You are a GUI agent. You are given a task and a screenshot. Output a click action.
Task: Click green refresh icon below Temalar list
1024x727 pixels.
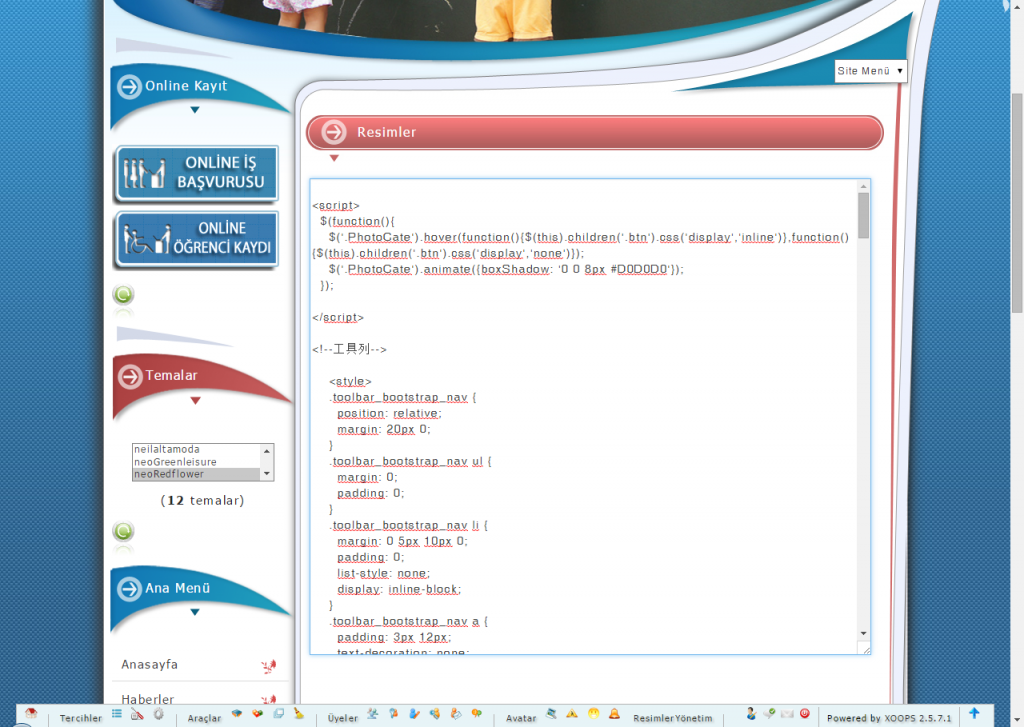[x=123, y=532]
